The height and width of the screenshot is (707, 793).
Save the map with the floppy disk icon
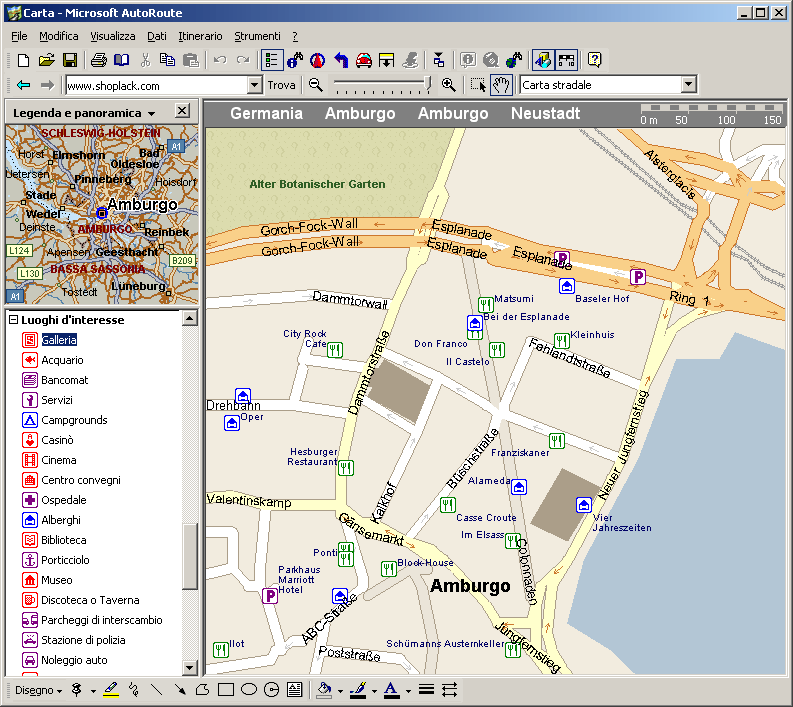click(x=70, y=60)
